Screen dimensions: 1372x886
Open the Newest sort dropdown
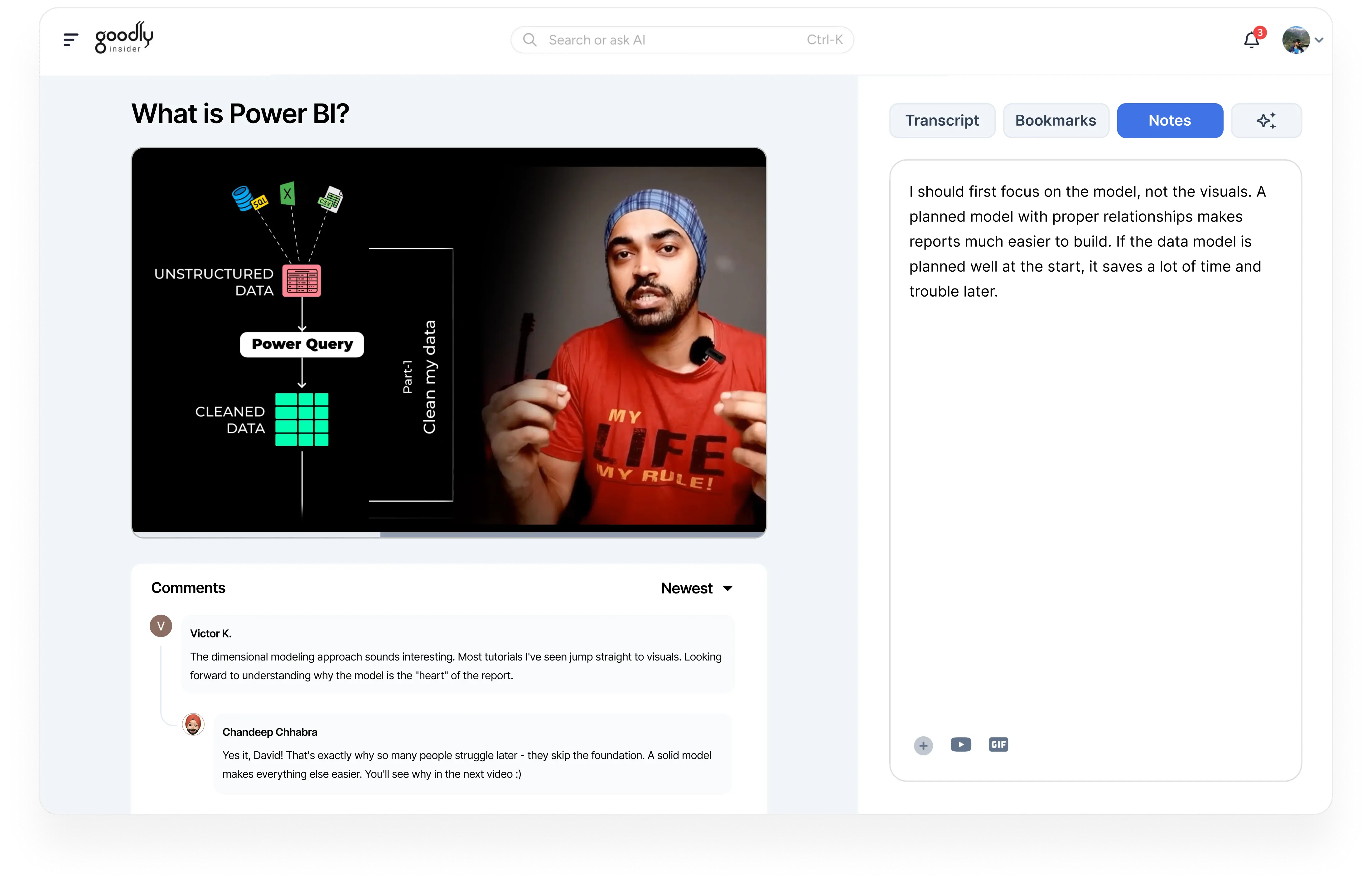(x=697, y=588)
